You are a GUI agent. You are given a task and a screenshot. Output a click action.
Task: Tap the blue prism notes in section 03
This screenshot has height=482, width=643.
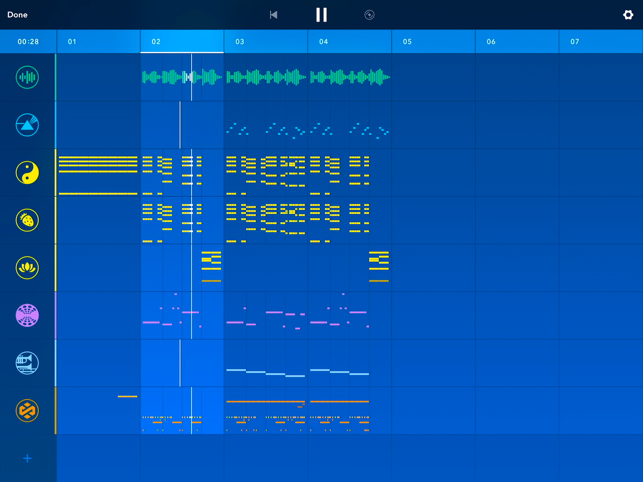coord(266,130)
